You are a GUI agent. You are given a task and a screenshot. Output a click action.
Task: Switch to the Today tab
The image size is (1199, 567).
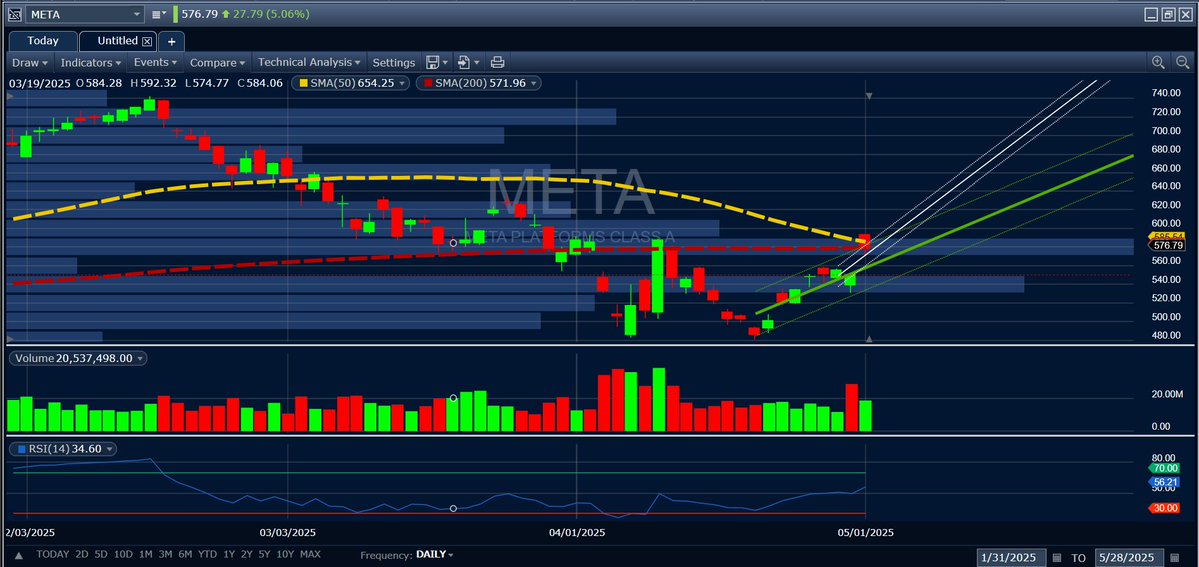[43, 41]
